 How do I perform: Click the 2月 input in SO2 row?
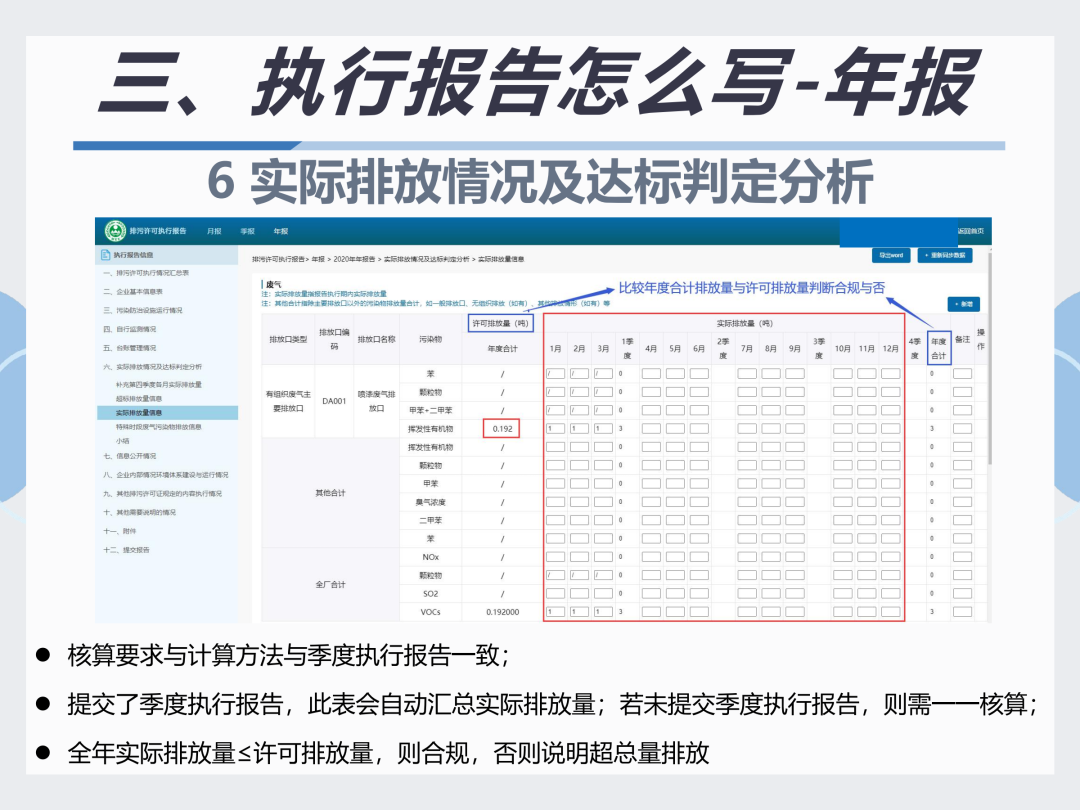tap(579, 593)
